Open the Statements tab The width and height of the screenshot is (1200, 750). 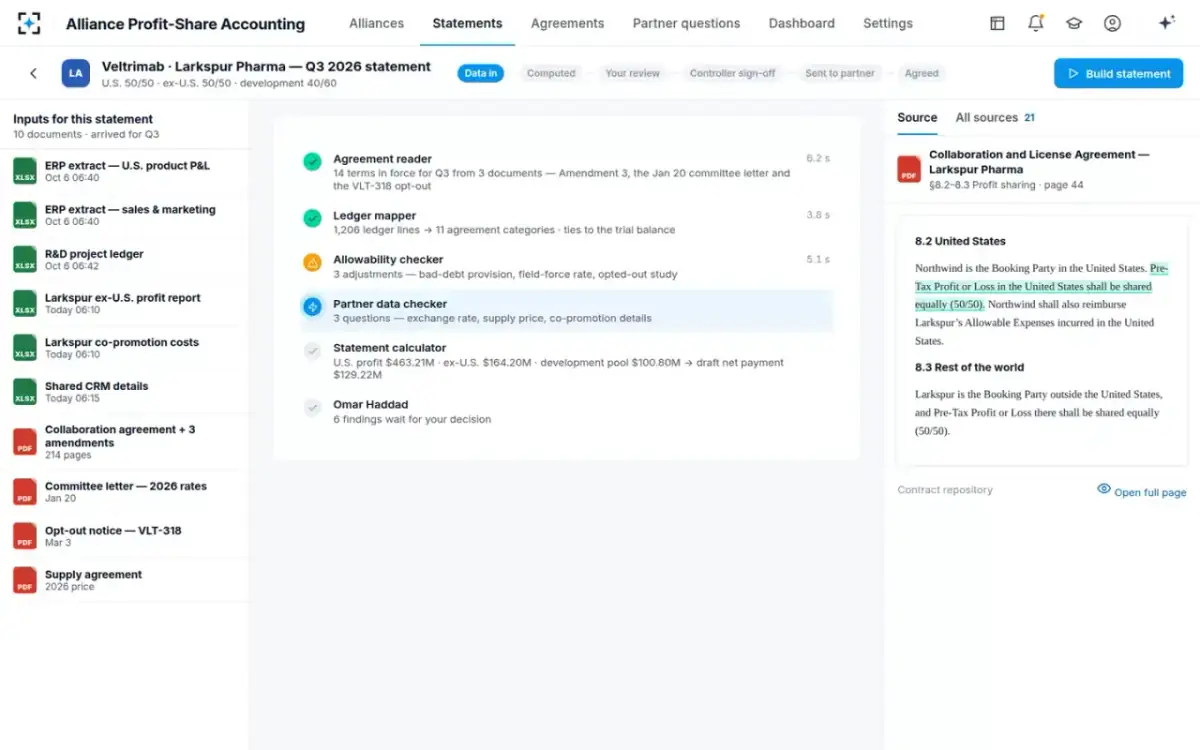point(467,23)
